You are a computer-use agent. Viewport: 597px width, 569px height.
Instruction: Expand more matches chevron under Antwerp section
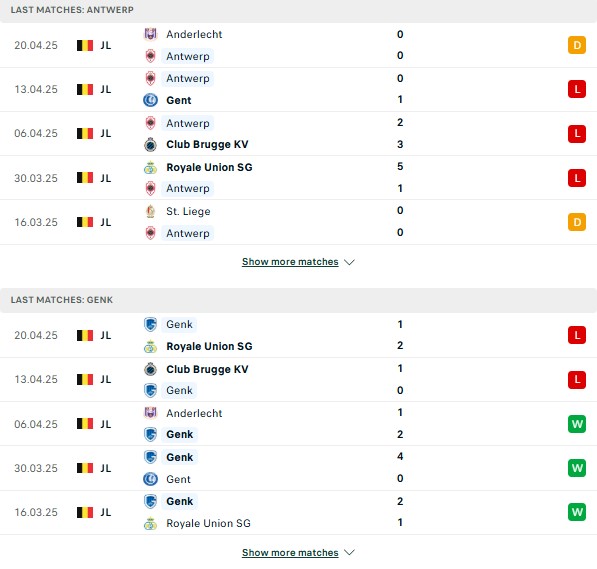[349, 262]
